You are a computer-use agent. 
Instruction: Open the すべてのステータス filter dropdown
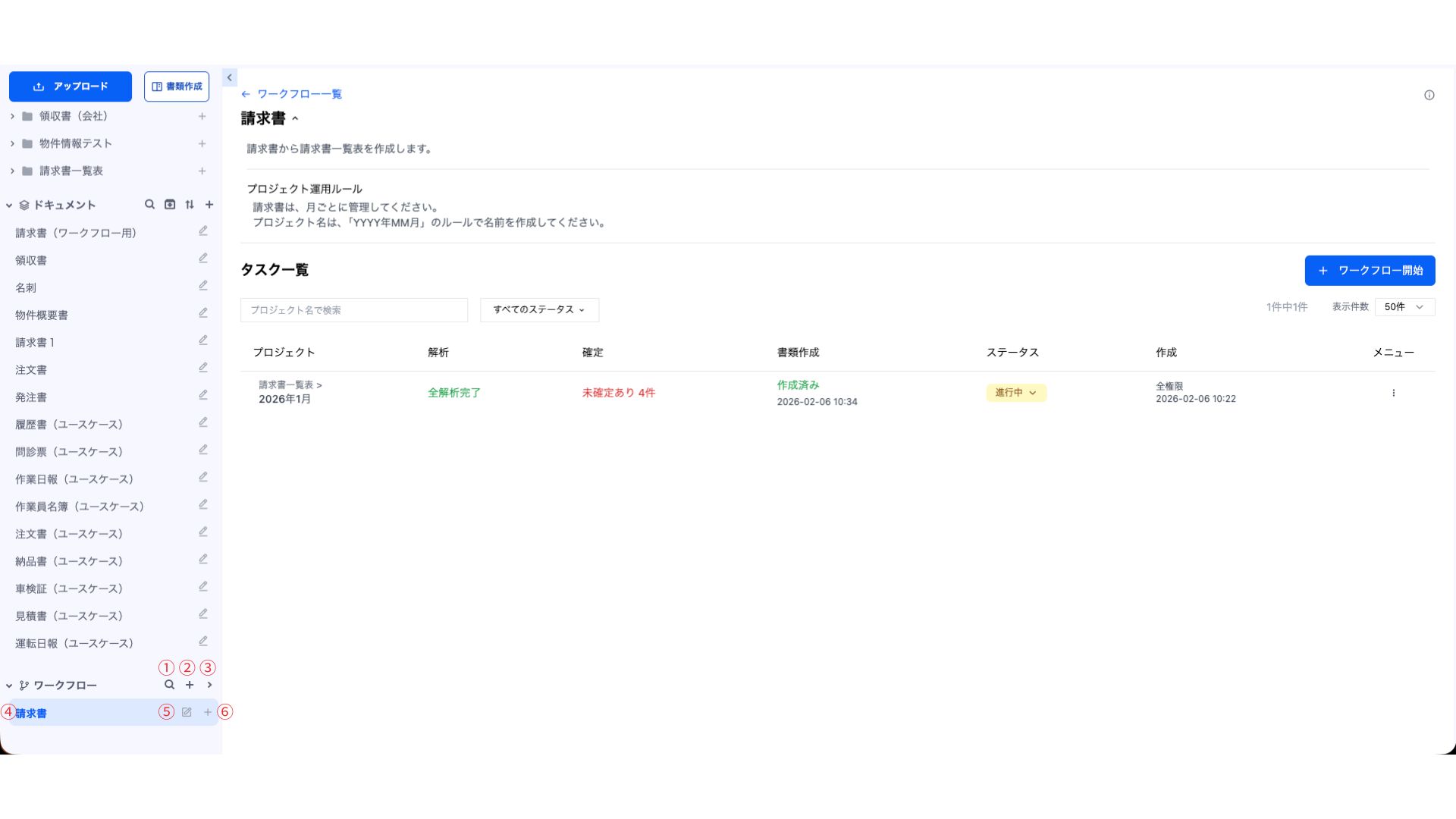coord(539,309)
